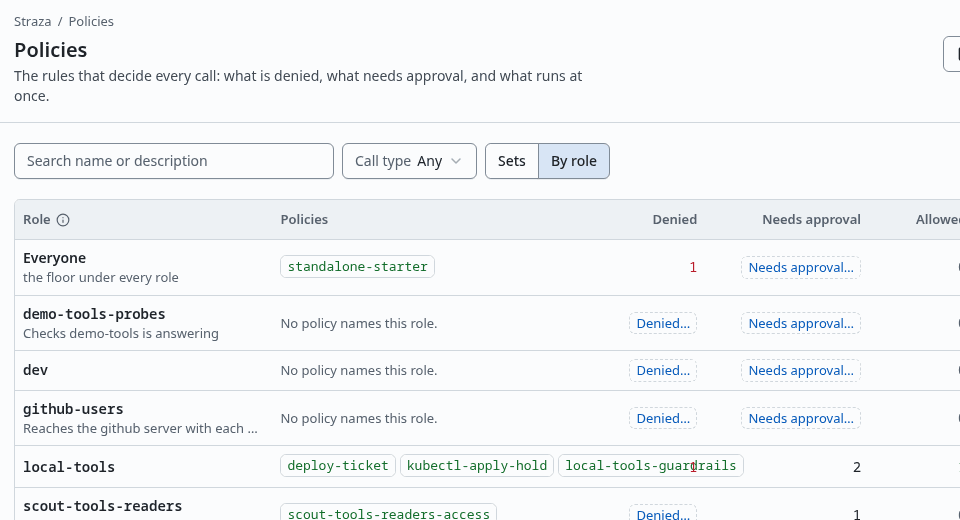Click the Policies column header
960x520 pixels.
click(x=304, y=219)
